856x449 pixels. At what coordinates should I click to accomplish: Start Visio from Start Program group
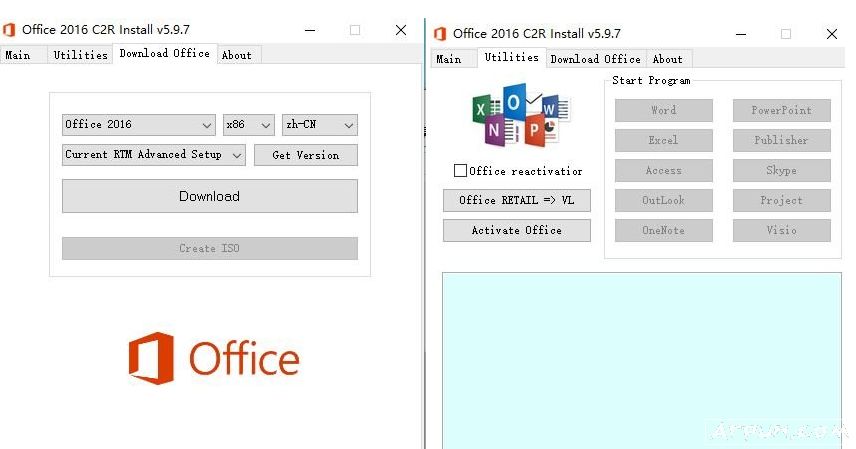point(782,231)
